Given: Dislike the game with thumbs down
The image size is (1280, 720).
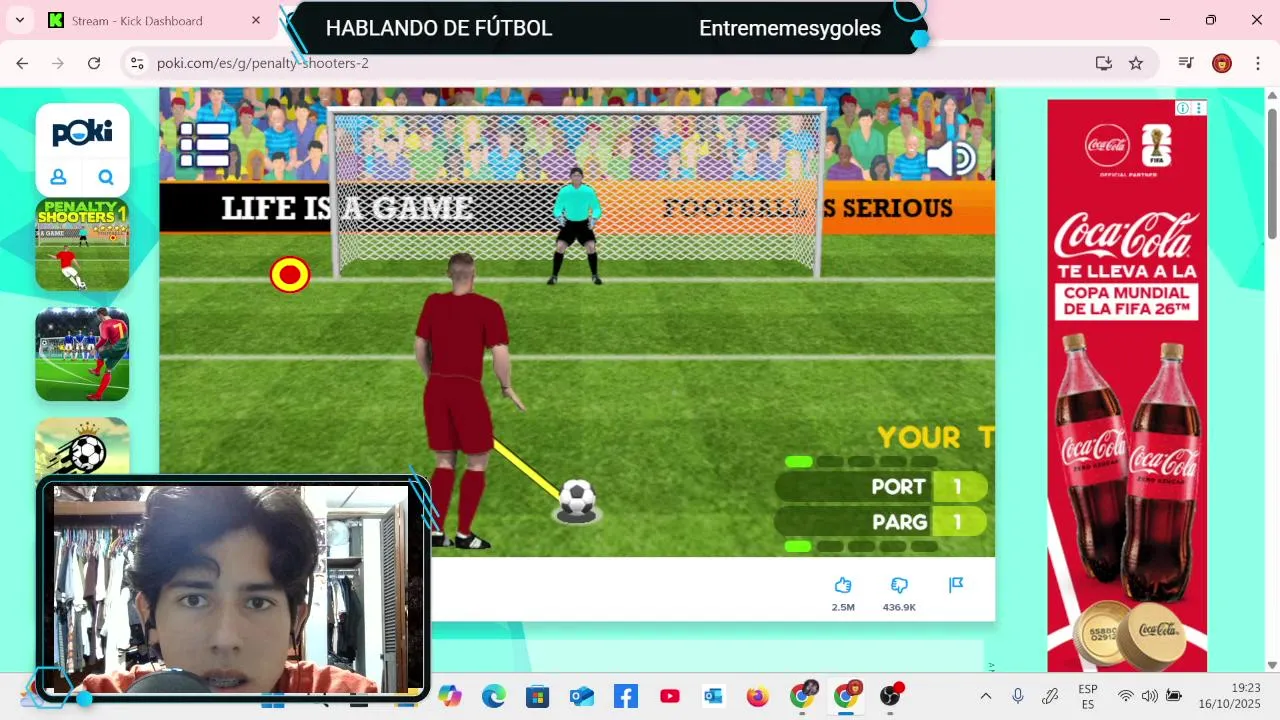Looking at the screenshot, I should pyautogui.click(x=899, y=585).
